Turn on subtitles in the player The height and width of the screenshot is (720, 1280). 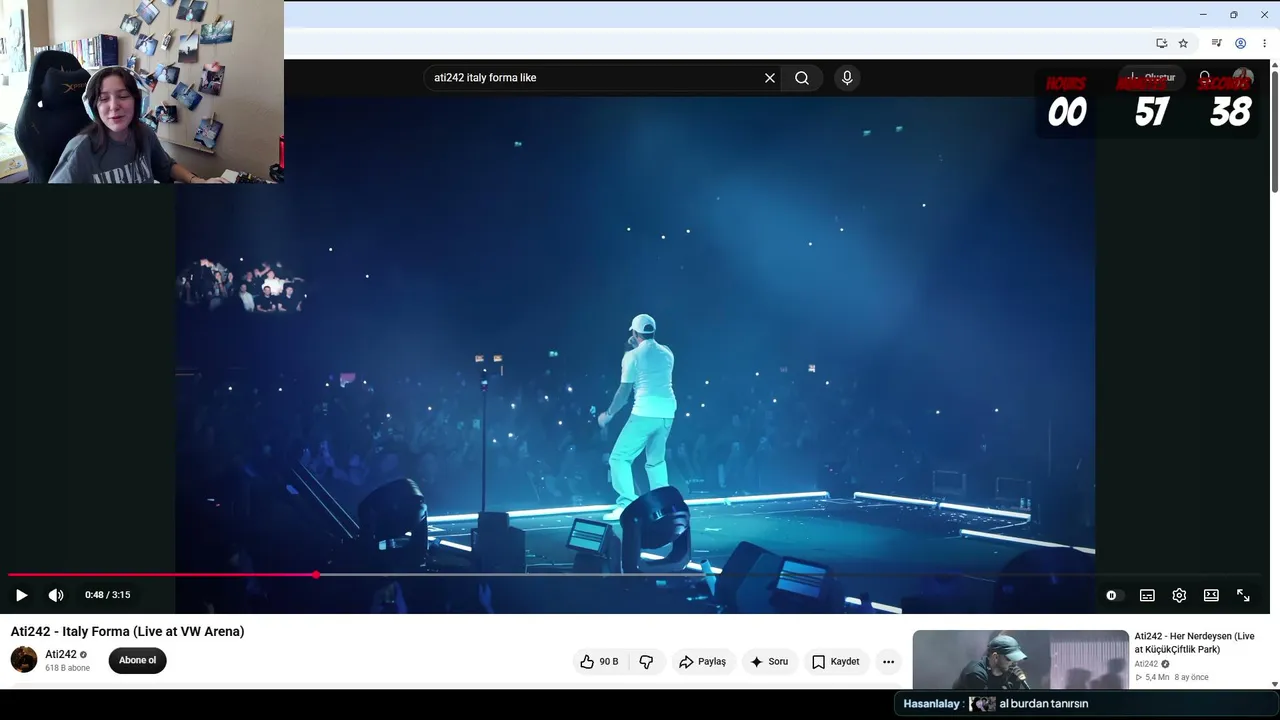point(1147,595)
